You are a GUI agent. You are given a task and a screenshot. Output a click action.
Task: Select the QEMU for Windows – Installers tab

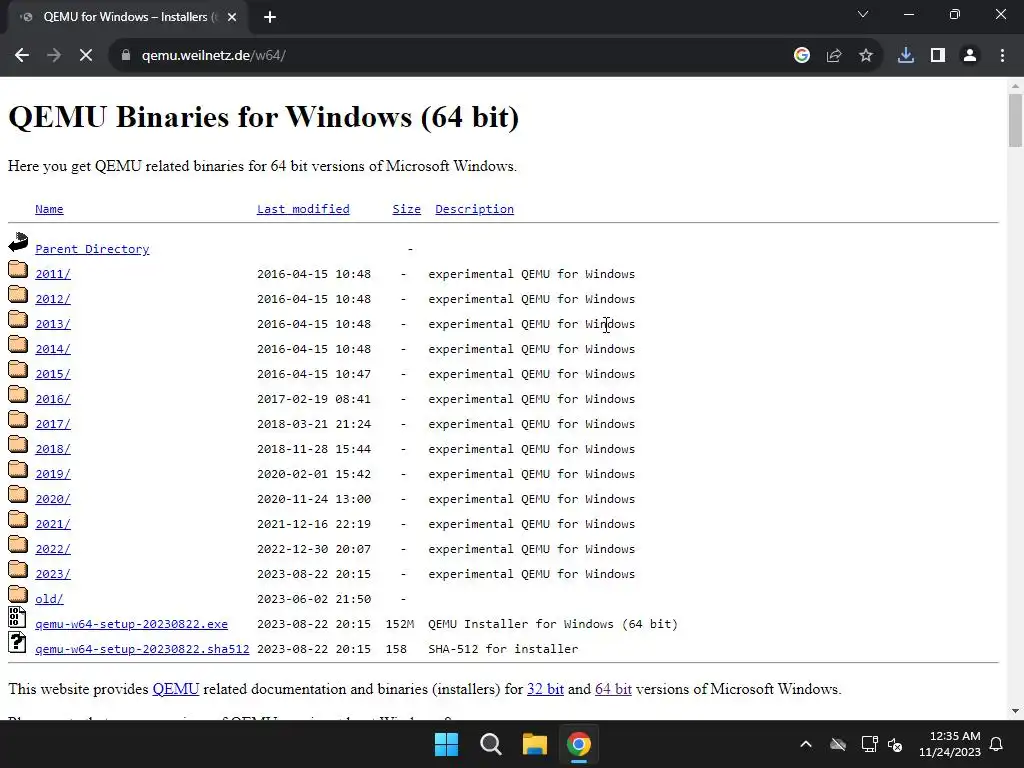127,18
